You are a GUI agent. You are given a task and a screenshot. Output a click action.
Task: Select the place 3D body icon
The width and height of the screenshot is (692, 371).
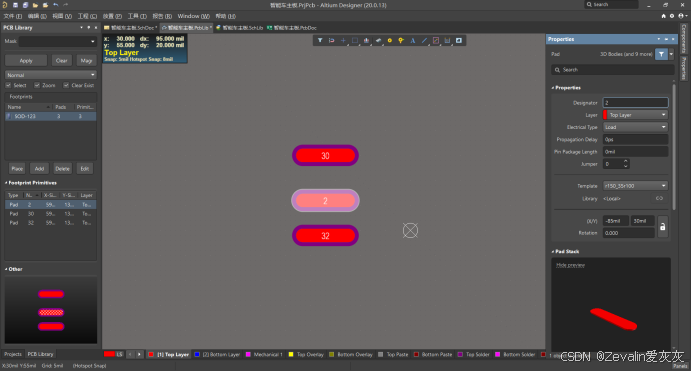click(378, 40)
